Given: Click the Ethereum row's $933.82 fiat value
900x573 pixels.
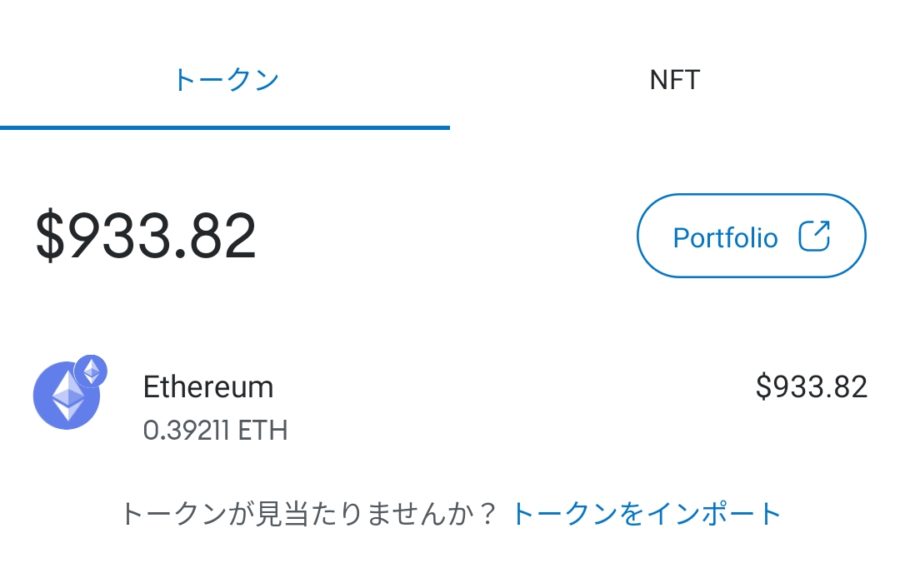Looking at the screenshot, I should pyautogui.click(x=811, y=387).
